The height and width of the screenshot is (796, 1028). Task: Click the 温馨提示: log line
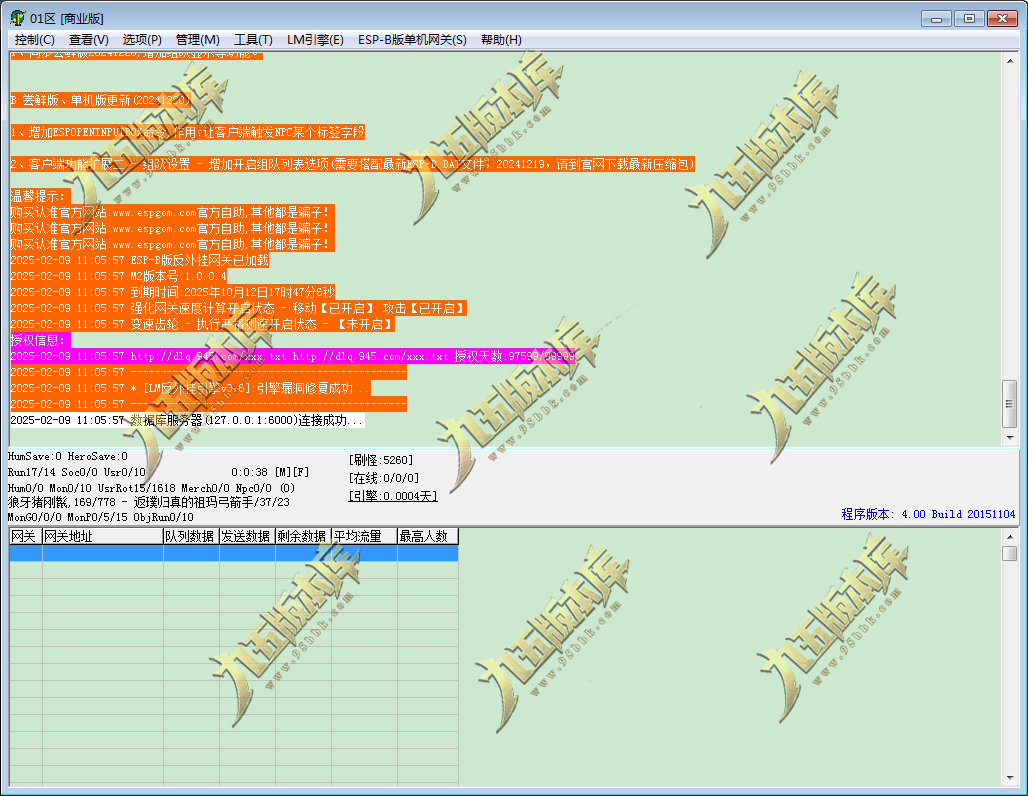(x=40, y=196)
